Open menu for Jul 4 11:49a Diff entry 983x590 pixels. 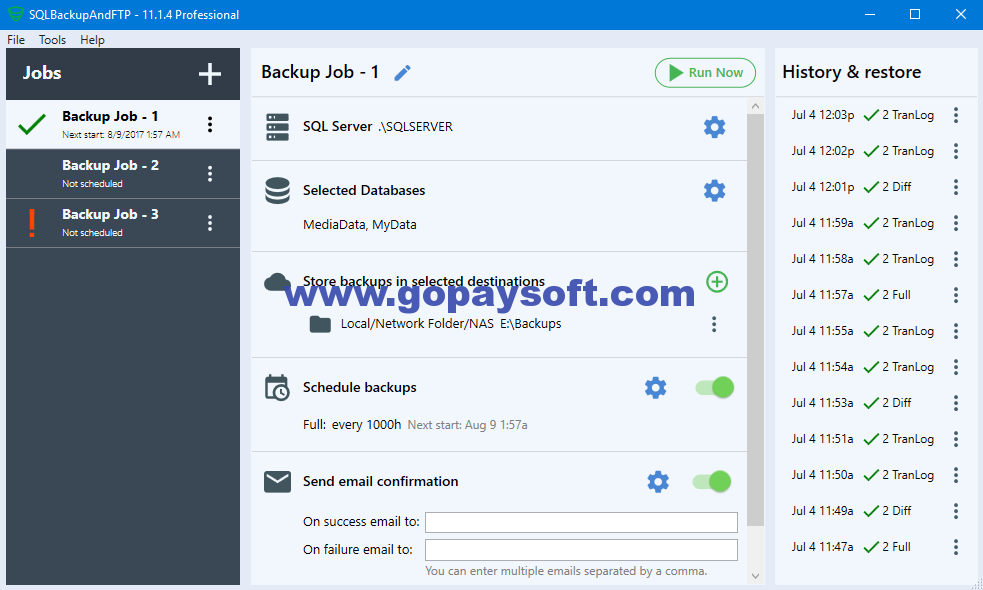(x=955, y=511)
